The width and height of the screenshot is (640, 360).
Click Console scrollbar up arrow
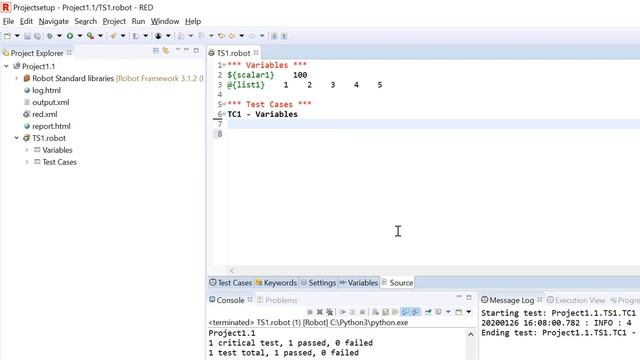point(471,335)
